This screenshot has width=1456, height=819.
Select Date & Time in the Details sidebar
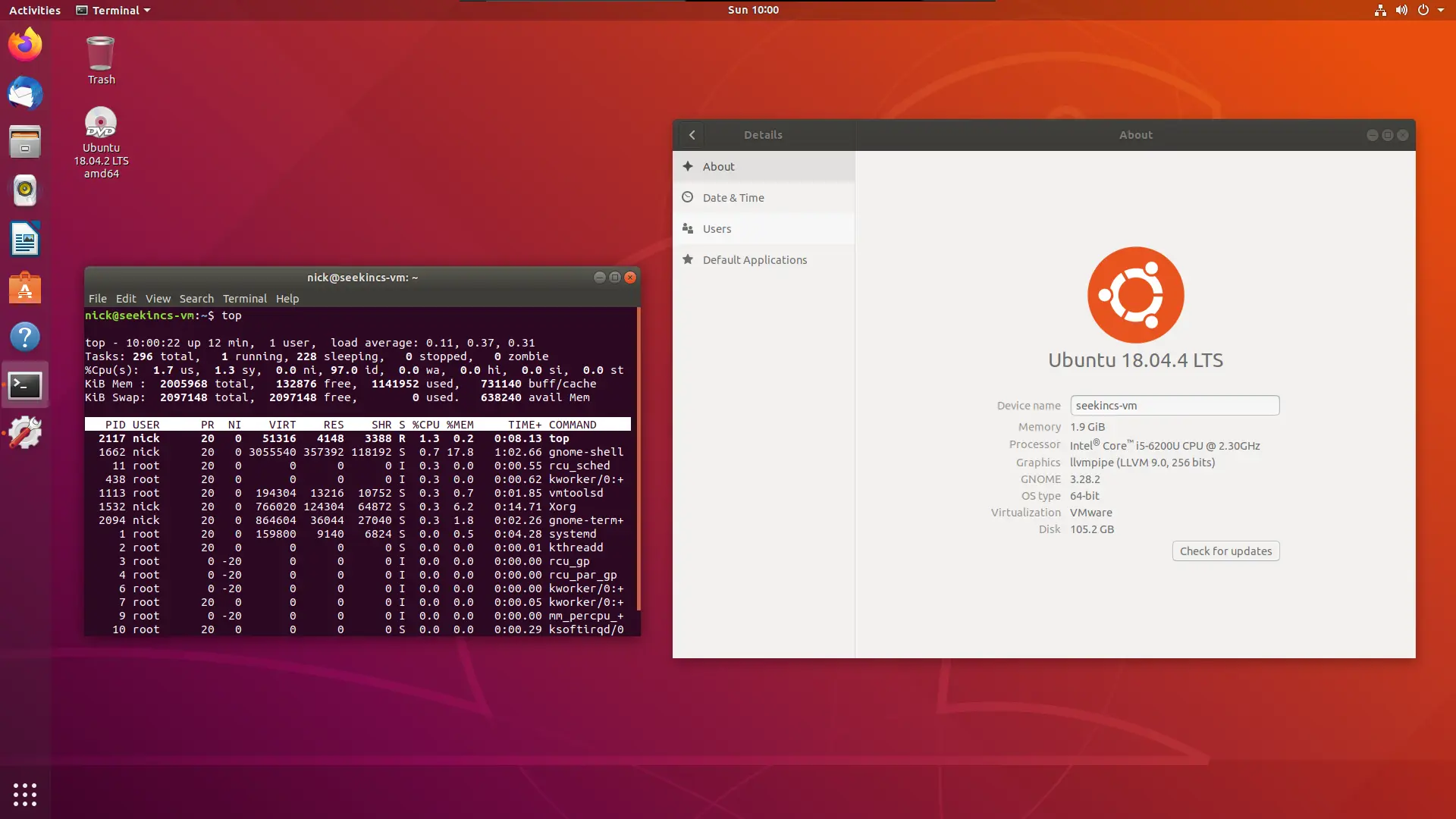[733, 198]
